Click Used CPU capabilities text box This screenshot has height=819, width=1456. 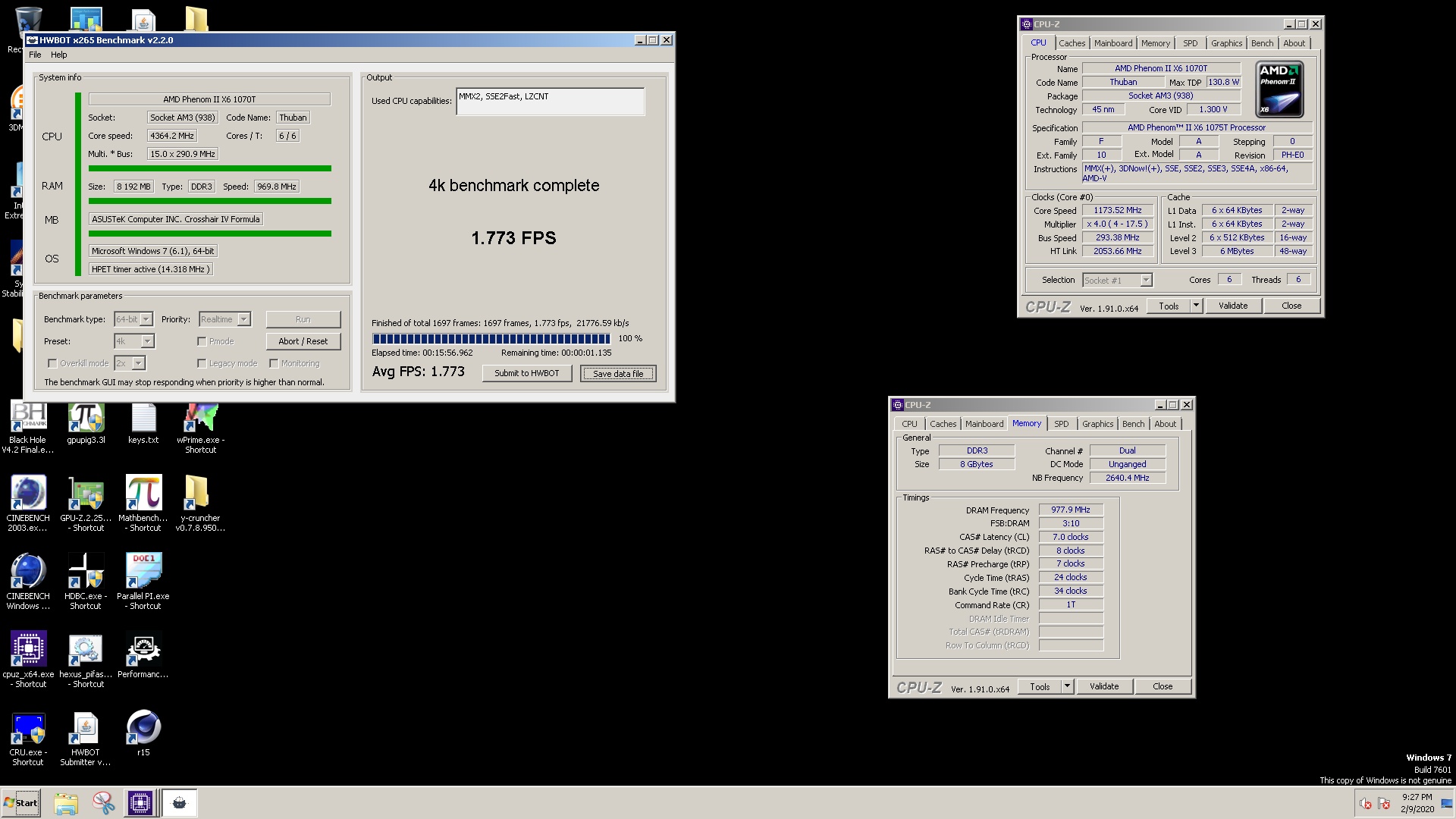(551, 102)
